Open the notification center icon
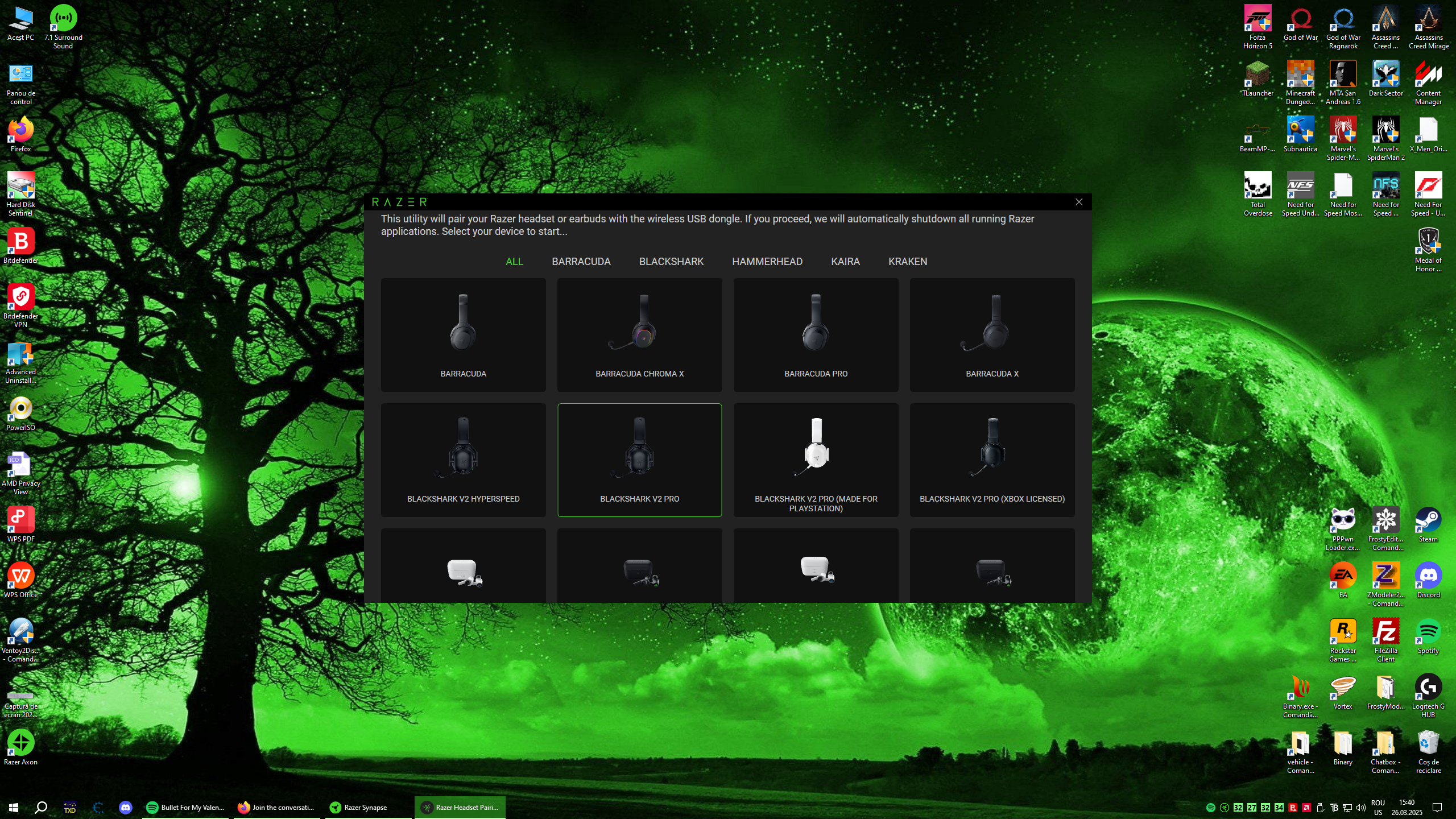The image size is (1456, 819). point(1437,808)
